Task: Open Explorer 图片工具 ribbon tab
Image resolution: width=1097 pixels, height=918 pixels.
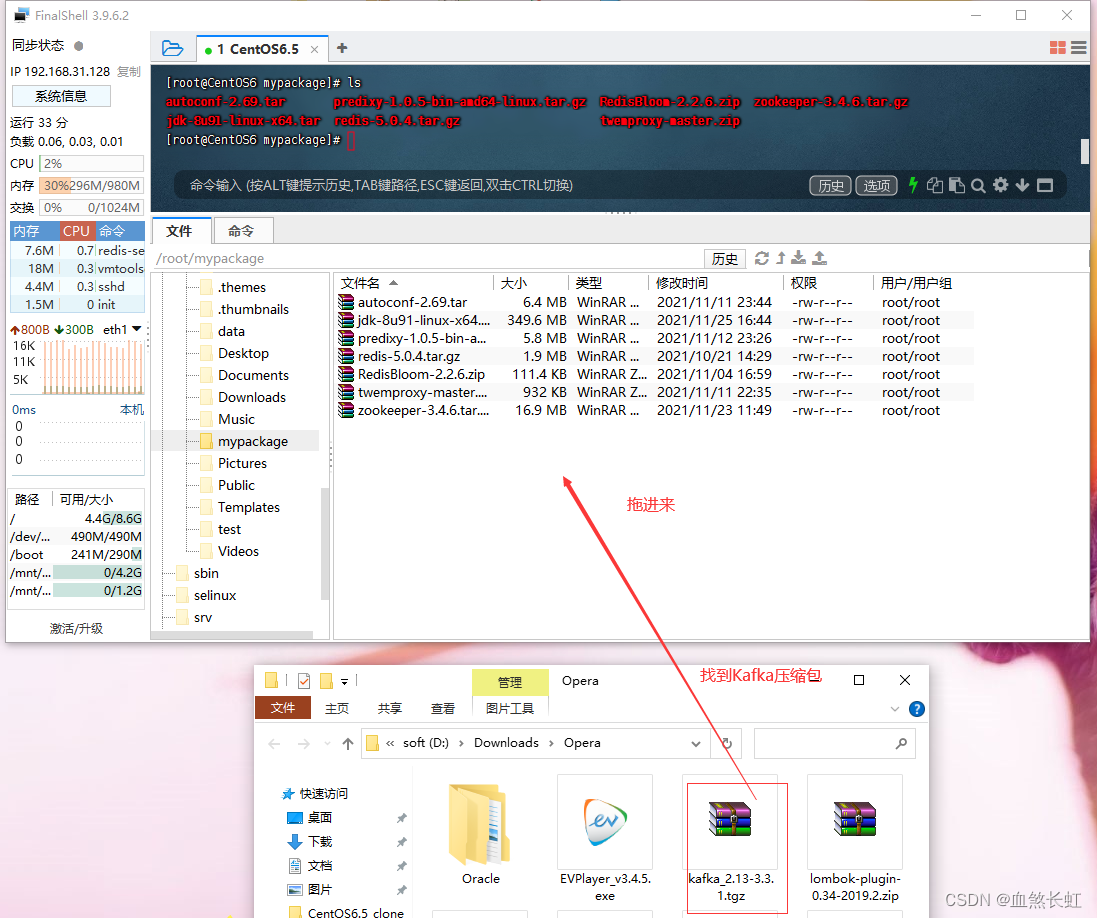Action: click(509, 708)
